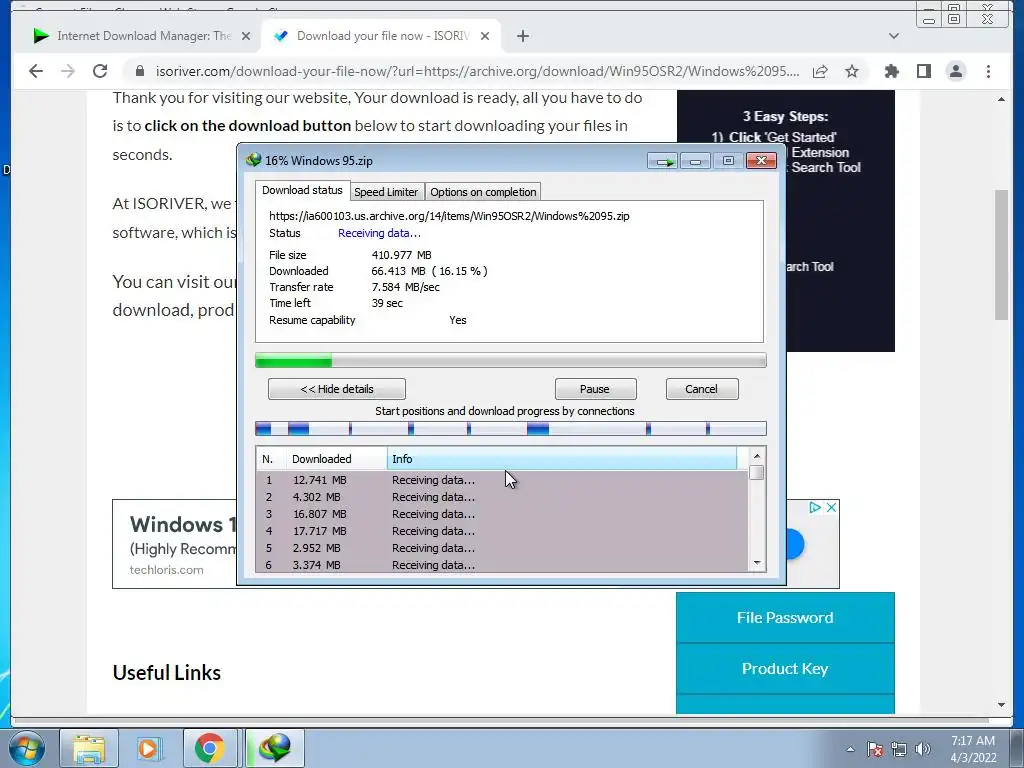The image size is (1024, 768).
Task: Click the Internet Download Manager taskbar icon
Action: click(274, 748)
